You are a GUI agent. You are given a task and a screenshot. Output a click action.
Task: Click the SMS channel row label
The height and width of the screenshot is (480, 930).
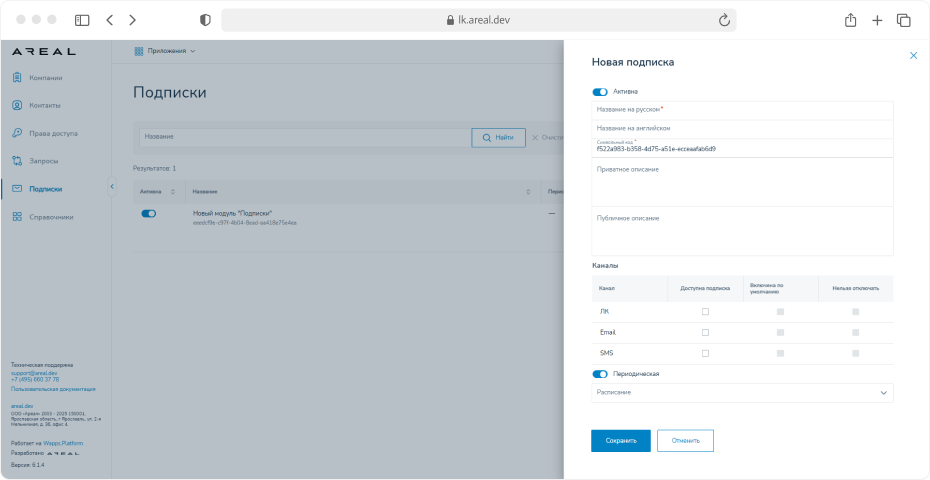click(607, 353)
